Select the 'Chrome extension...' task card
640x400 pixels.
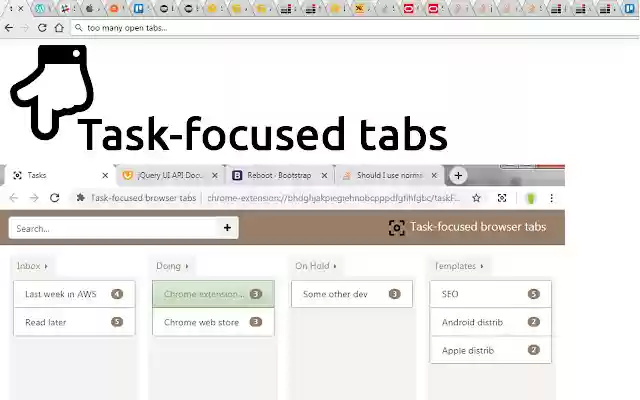click(213, 294)
